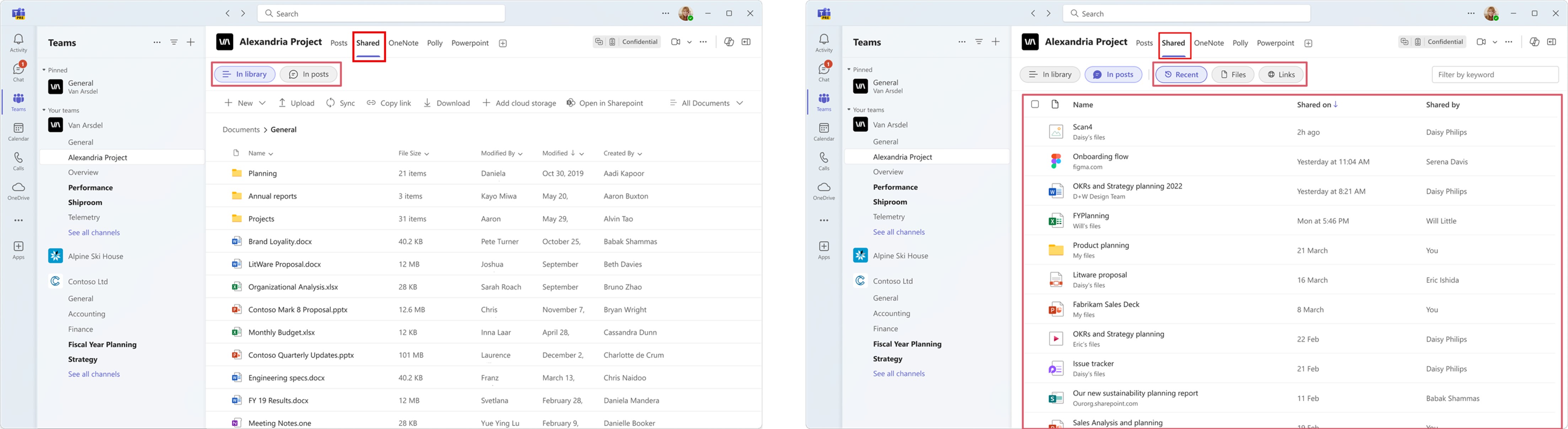Select In library pill in left window
1568x429 pixels.
(245, 74)
